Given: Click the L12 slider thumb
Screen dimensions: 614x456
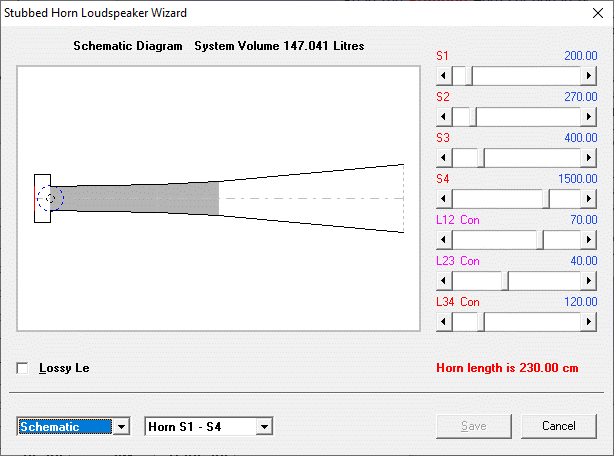Looking at the screenshot, I should [540, 240].
